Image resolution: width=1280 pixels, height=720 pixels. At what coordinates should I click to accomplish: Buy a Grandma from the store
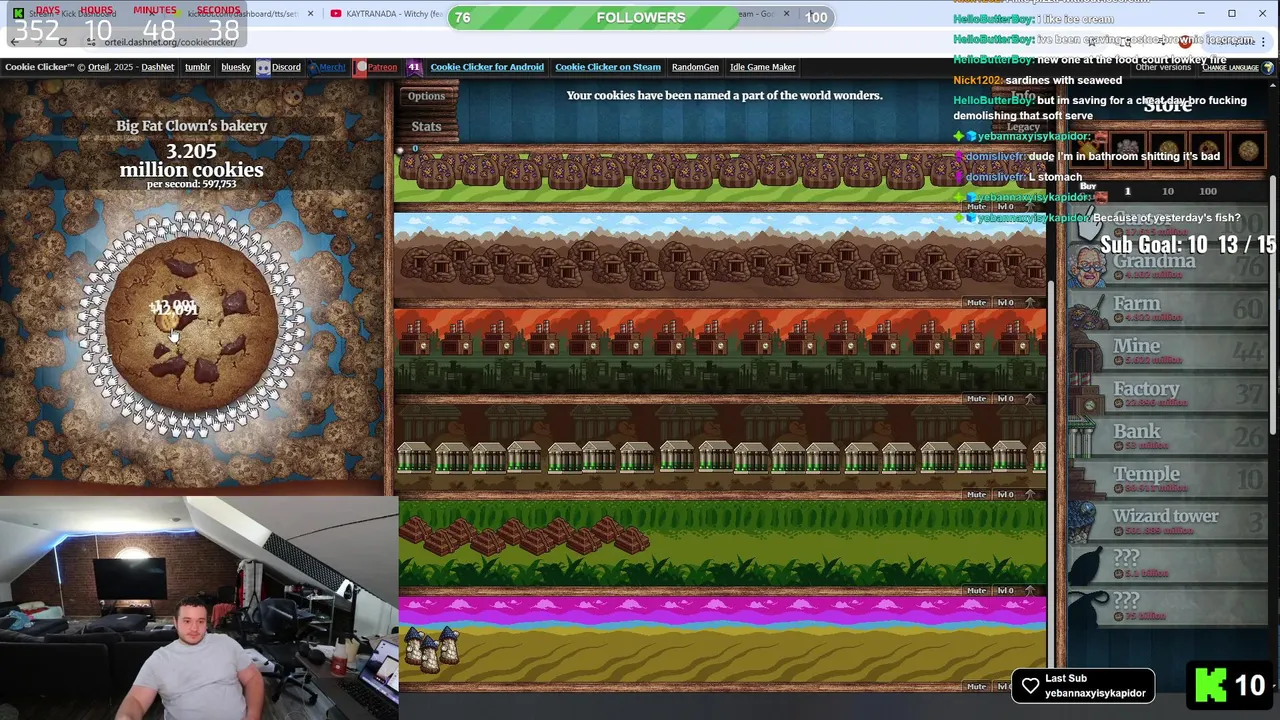(1168, 267)
